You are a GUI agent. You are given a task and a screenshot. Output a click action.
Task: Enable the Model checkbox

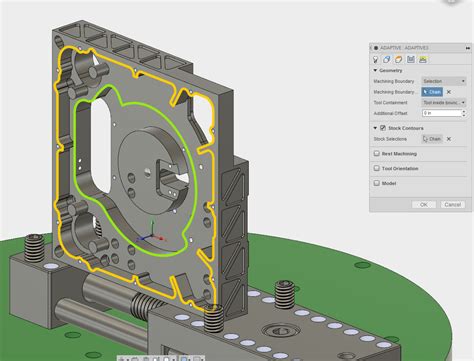click(377, 183)
